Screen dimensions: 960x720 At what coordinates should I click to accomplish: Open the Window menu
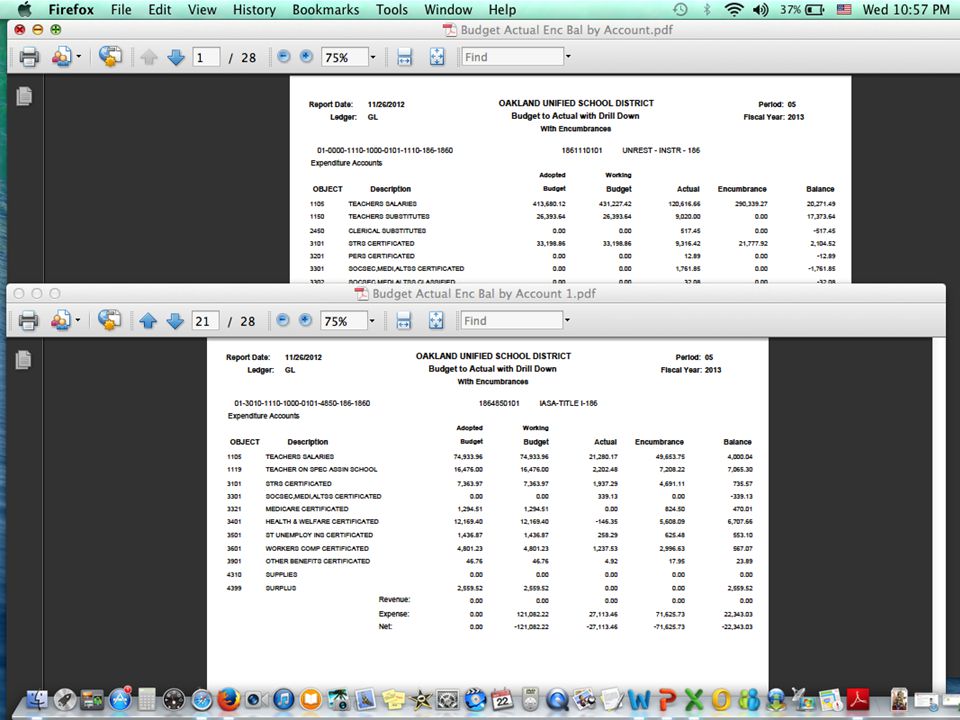click(x=448, y=10)
